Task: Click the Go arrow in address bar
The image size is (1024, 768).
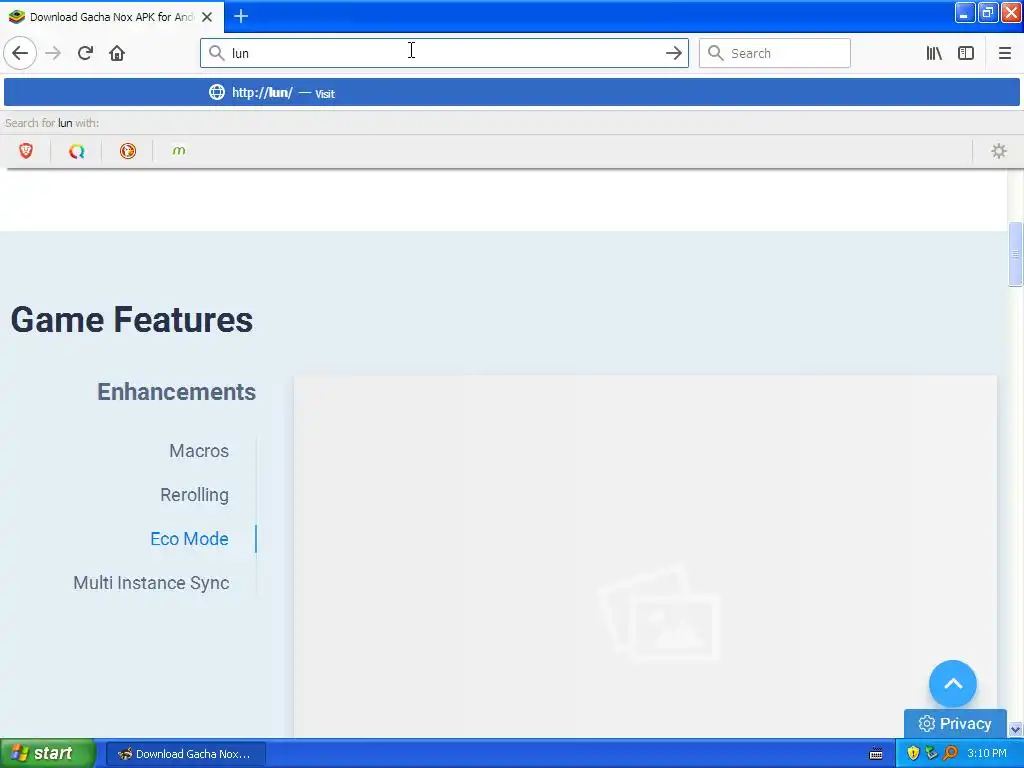Action: coord(673,54)
